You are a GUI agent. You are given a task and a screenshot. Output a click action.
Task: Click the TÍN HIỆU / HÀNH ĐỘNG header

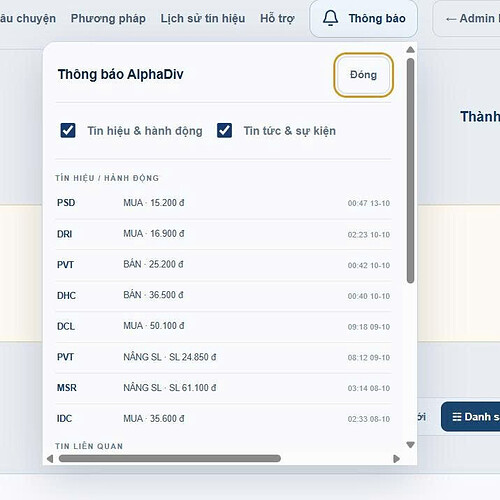107,178
